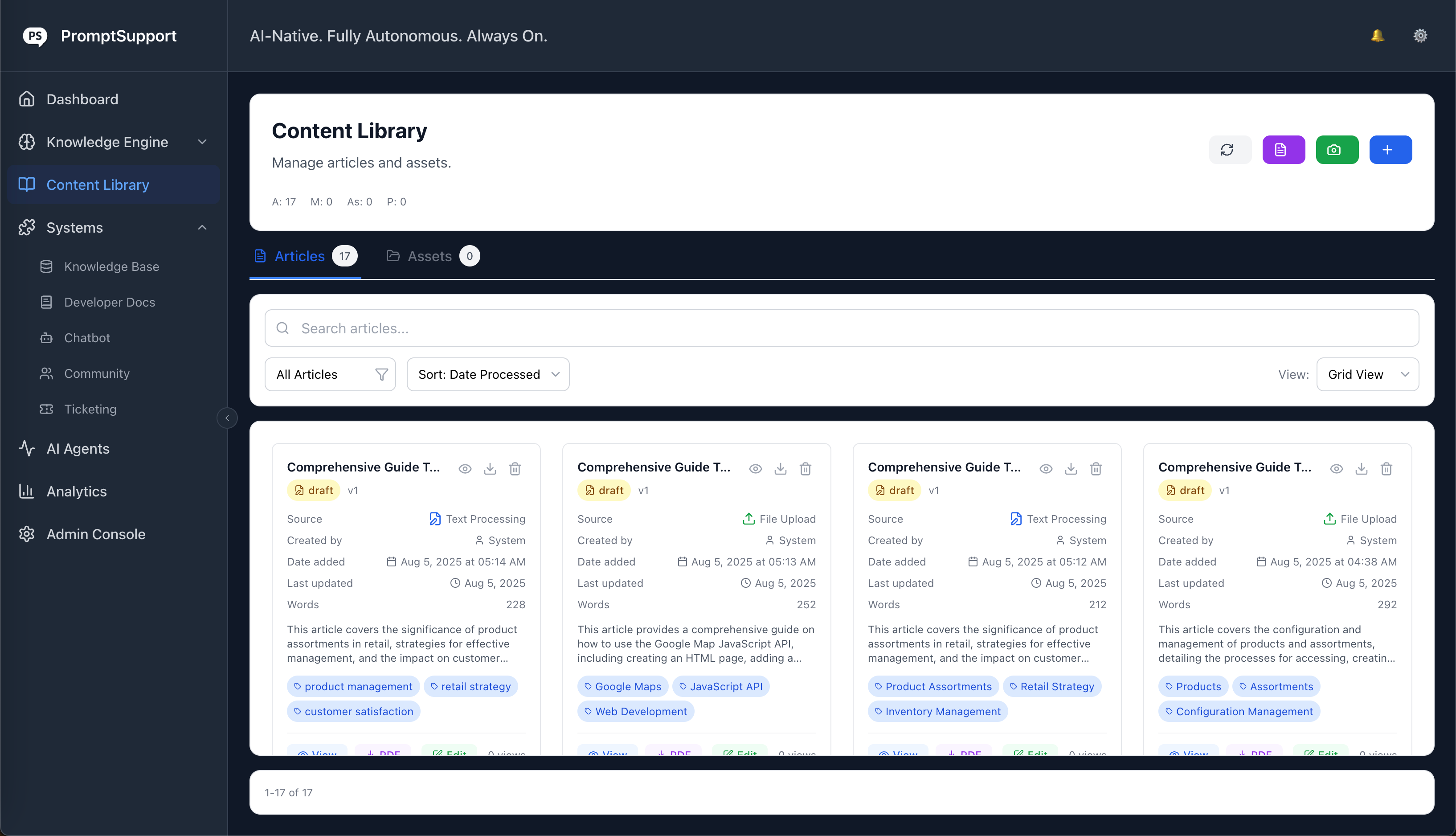Open the Knowledge Base page
1456x836 pixels.
pyautogui.click(x=111, y=266)
